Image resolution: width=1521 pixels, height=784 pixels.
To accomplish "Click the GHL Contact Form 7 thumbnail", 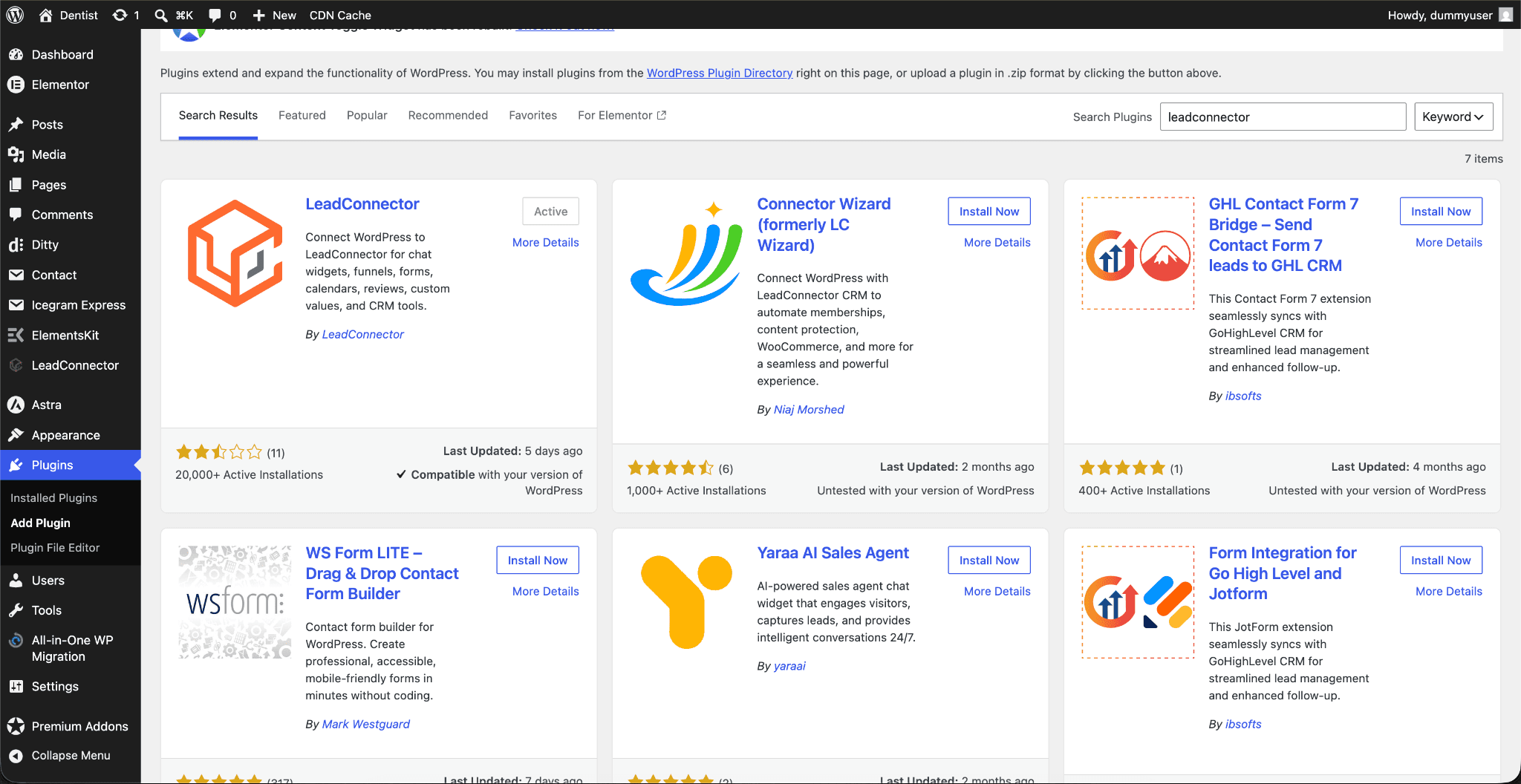I will [x=1138, y=253].
